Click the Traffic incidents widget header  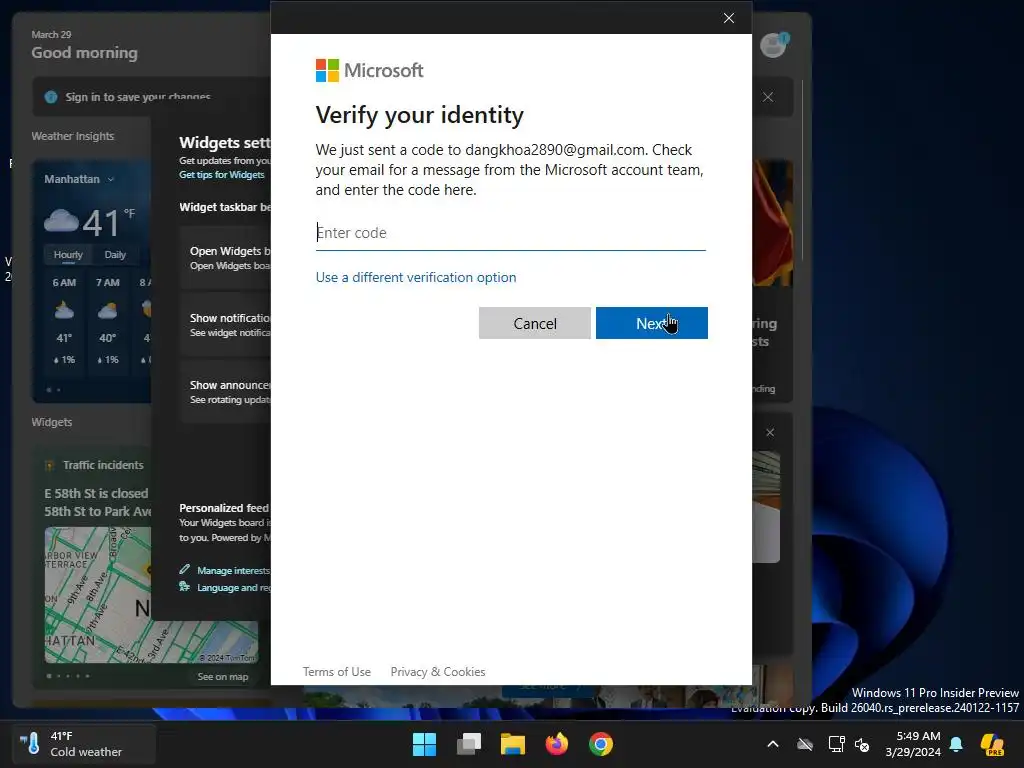pyautogui.click(x=103, y=465)
